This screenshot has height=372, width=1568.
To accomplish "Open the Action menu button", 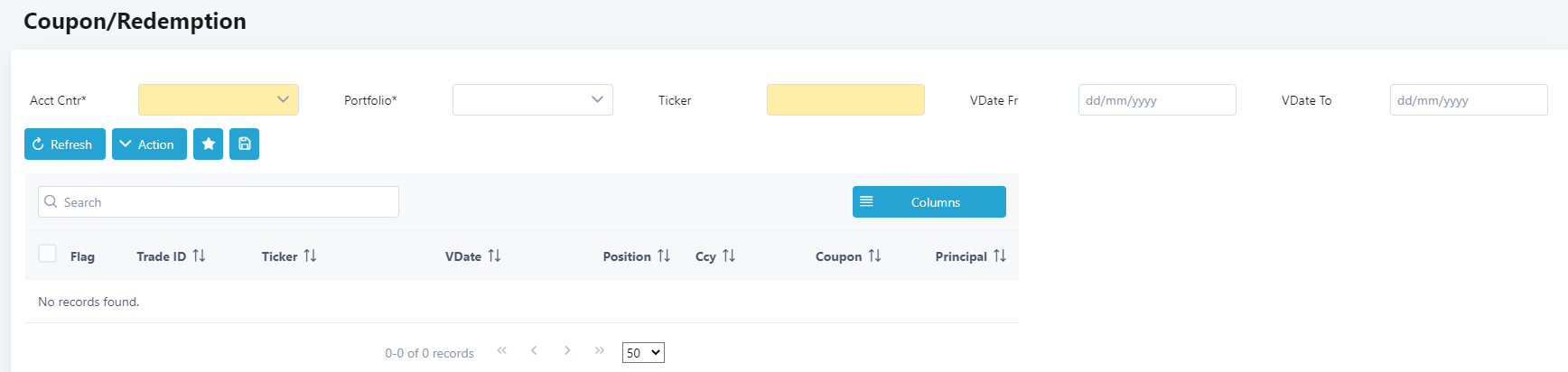I will (x=149, y=144).
